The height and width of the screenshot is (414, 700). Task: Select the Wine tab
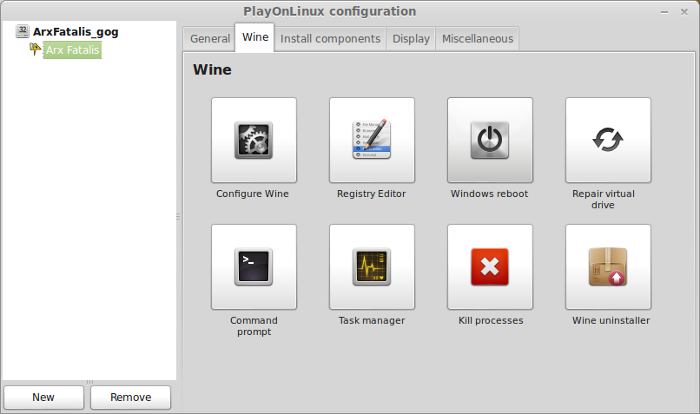(x=255, y=37)
